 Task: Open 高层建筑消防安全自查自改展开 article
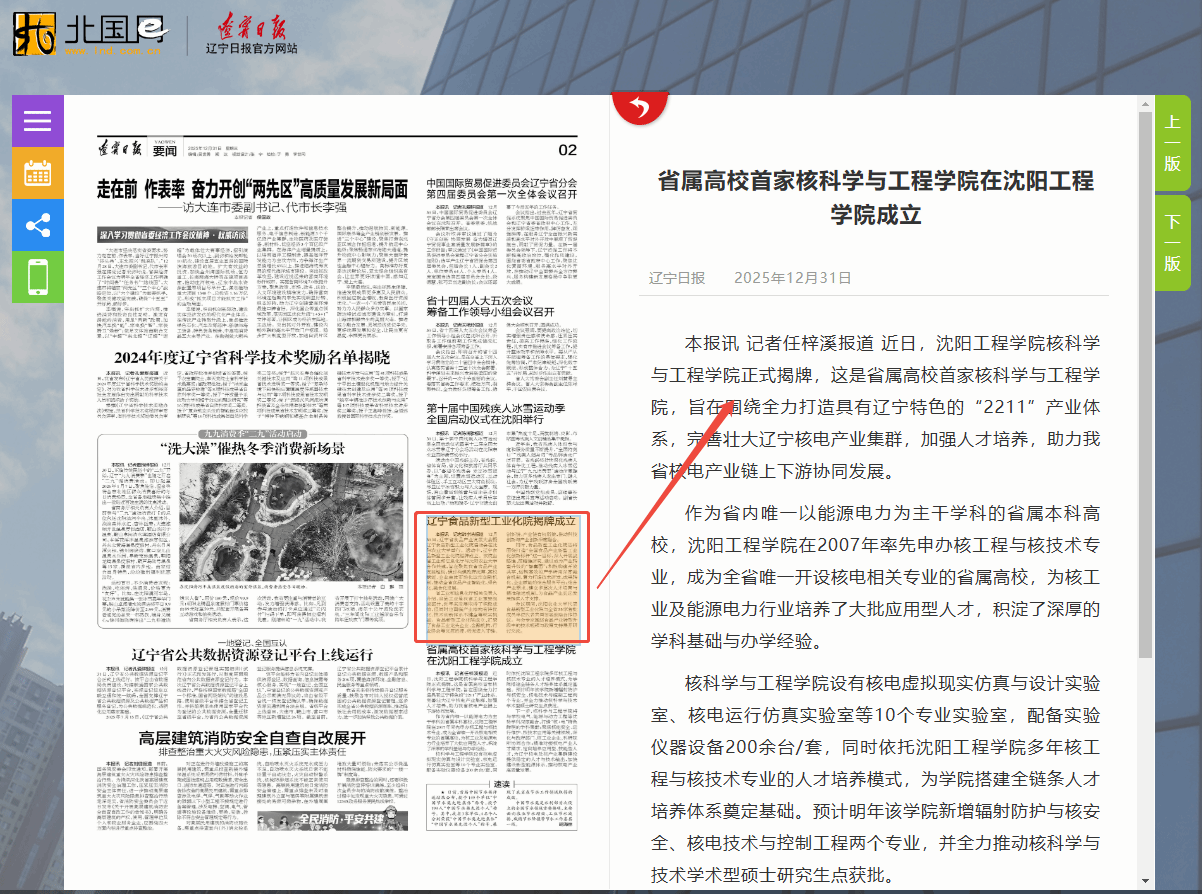coord(252,739)
